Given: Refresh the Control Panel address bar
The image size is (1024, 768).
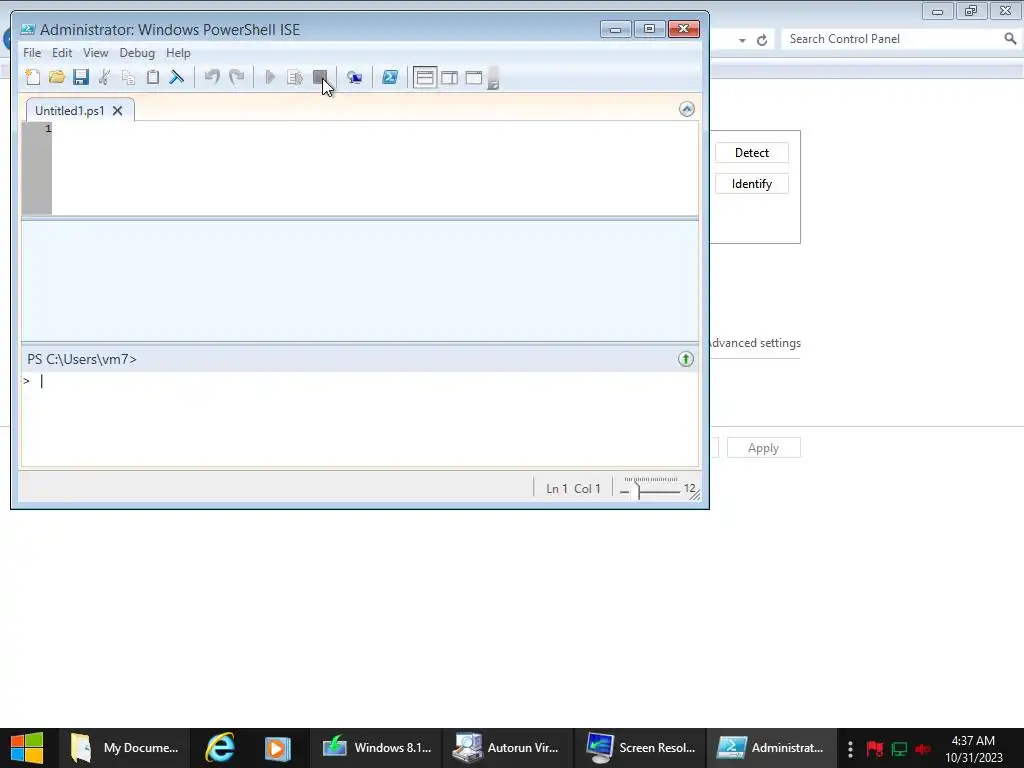Looking at the screenshot, I should pos(761,40).
